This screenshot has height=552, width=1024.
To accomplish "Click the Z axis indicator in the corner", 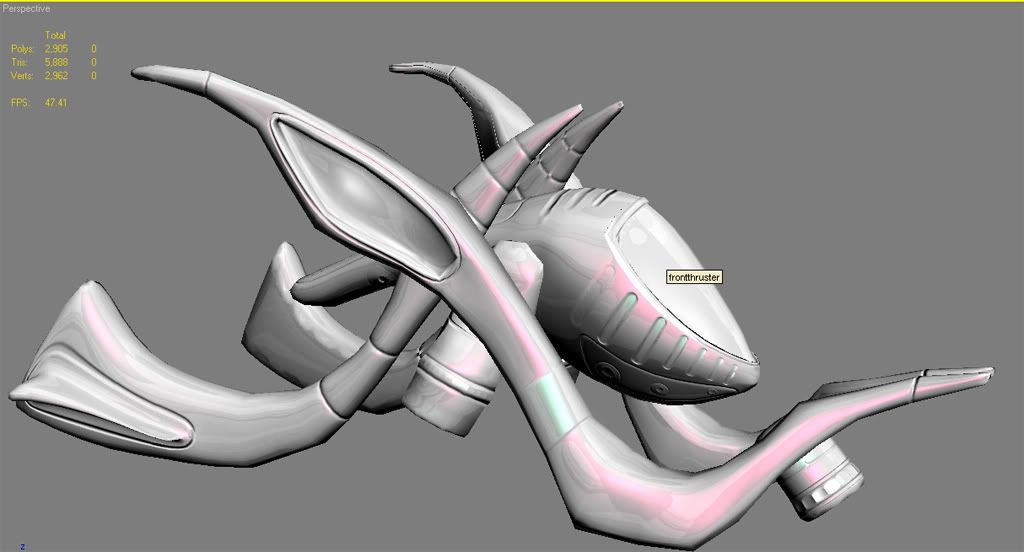I will [x=22, y=546].
